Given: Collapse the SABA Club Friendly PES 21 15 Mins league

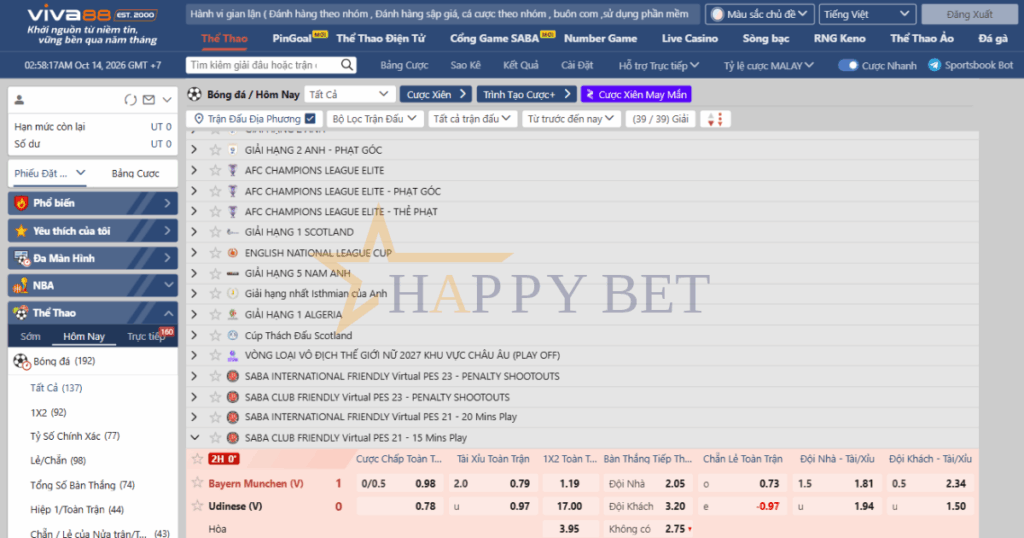Looking at the screenshot, I should click(x=195, y=437).
